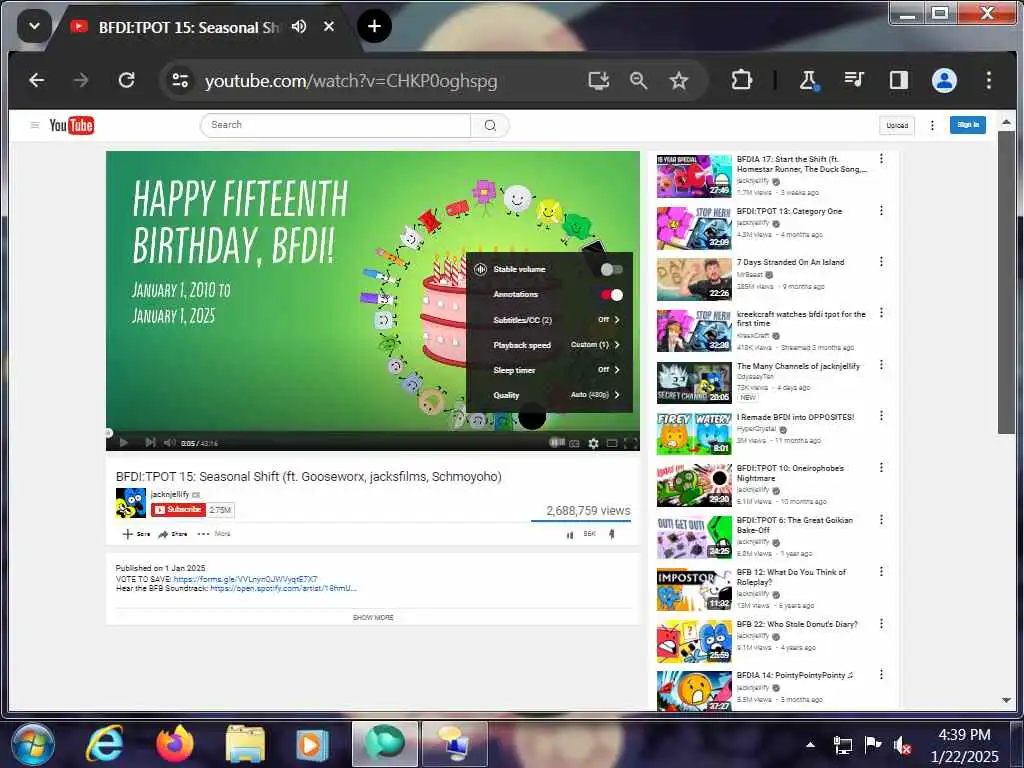Turn off Annotations toggle

pos(611,295)
